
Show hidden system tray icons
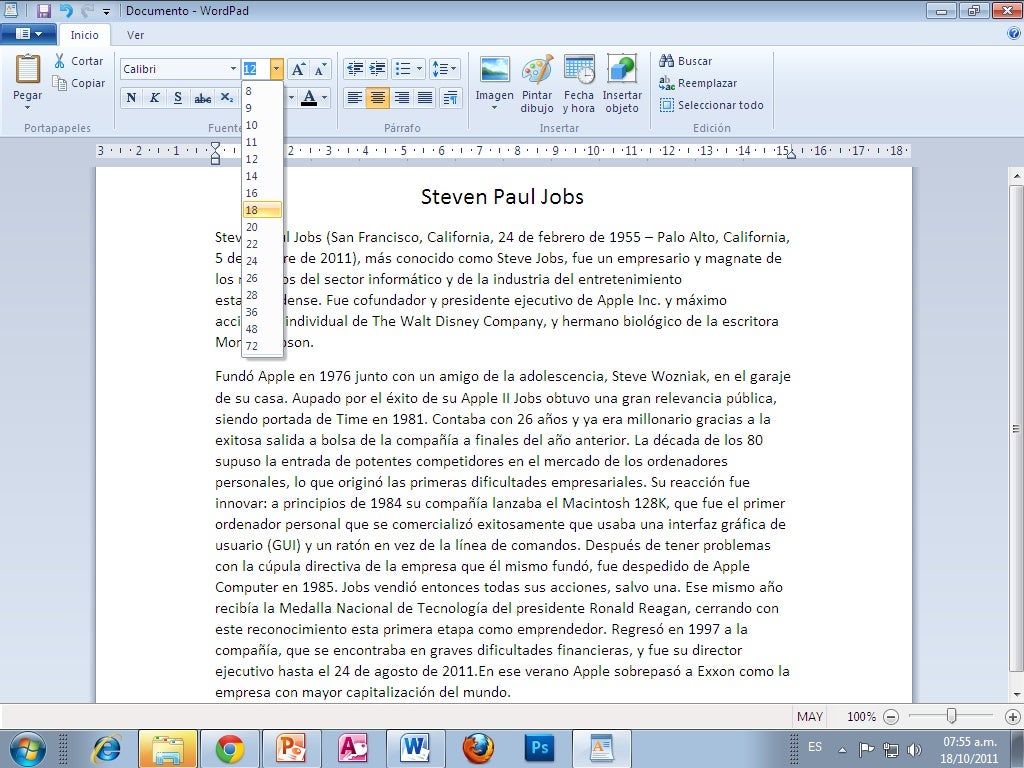tap(842, 750)
